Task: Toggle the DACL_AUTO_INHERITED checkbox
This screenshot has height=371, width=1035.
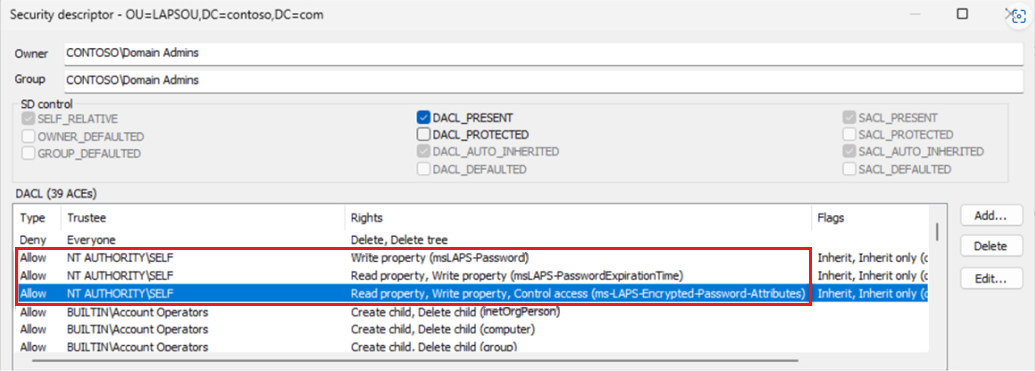Action: click(x=424, y=152)
